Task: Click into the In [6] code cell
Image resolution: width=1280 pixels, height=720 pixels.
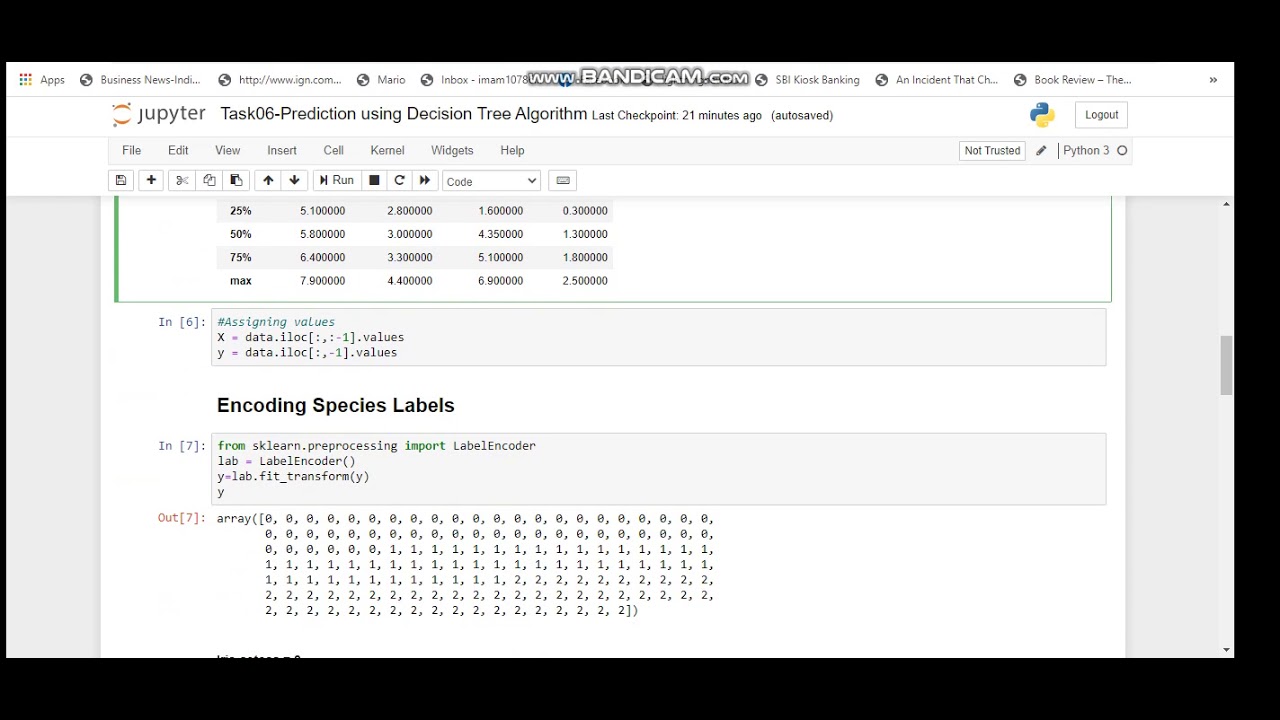Action: tap(658, 338)
